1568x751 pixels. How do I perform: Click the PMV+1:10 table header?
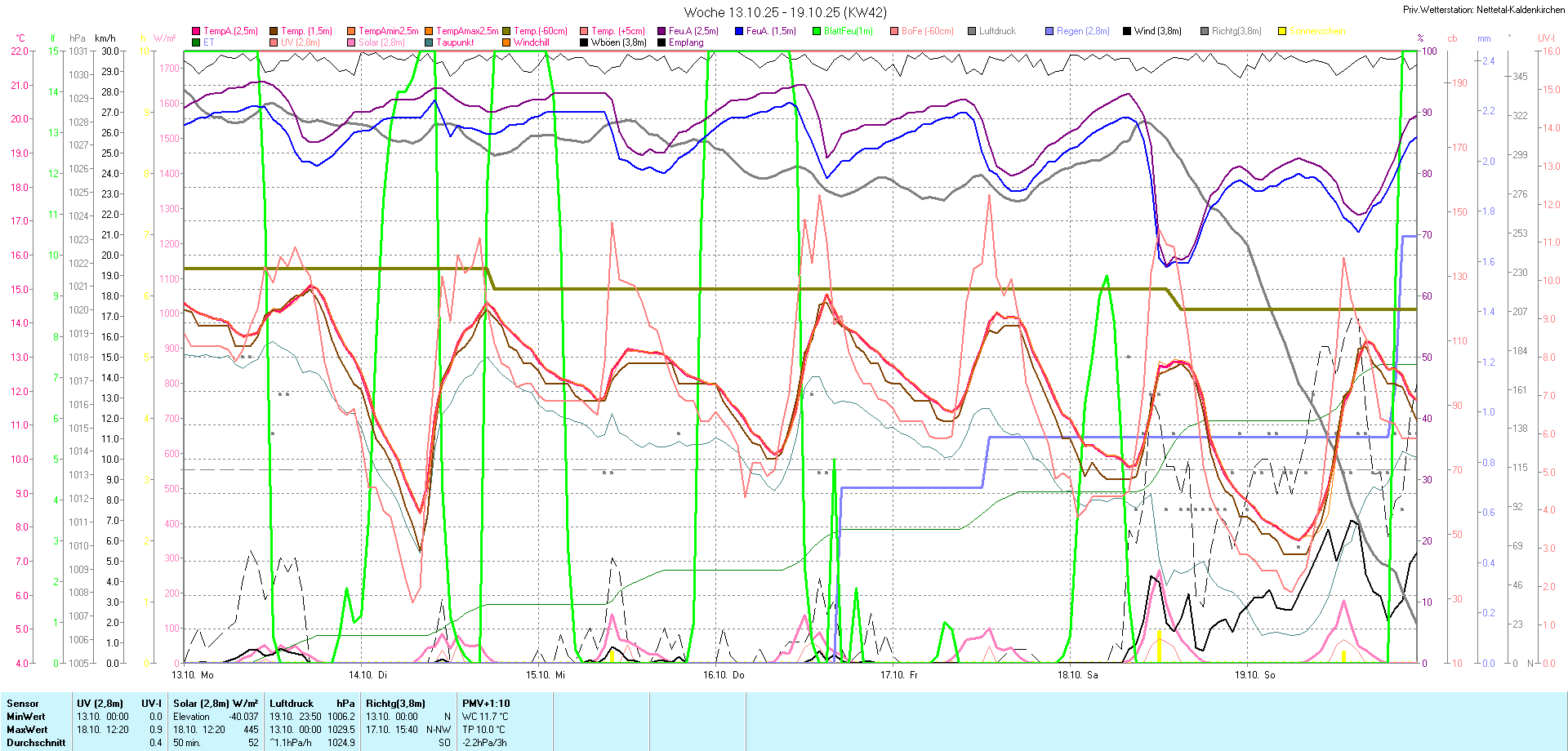[x=486, y=704]
